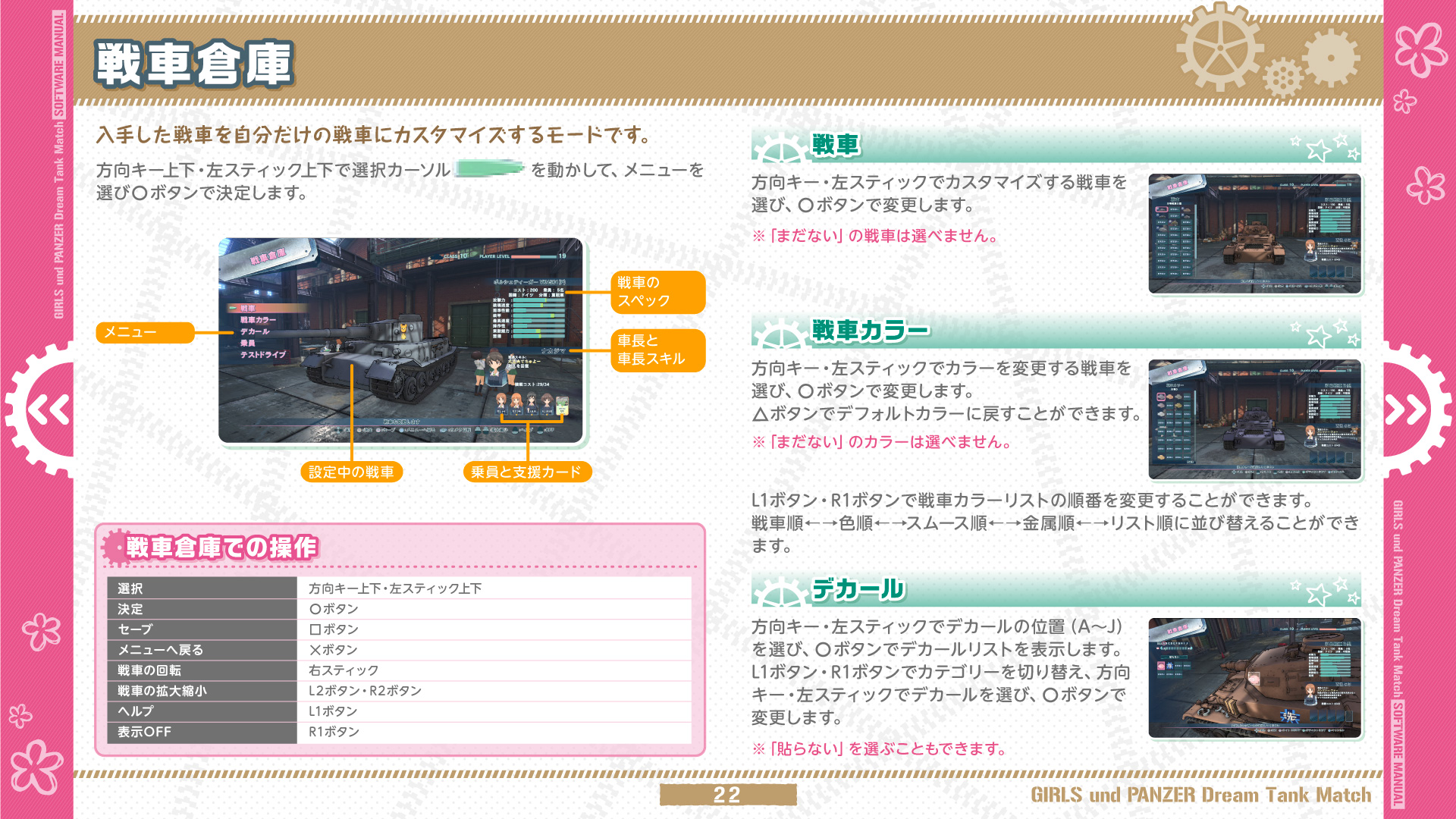1456x819 pixels.
Task: Click the main tank garage screenshot
Action: point(400,340)
